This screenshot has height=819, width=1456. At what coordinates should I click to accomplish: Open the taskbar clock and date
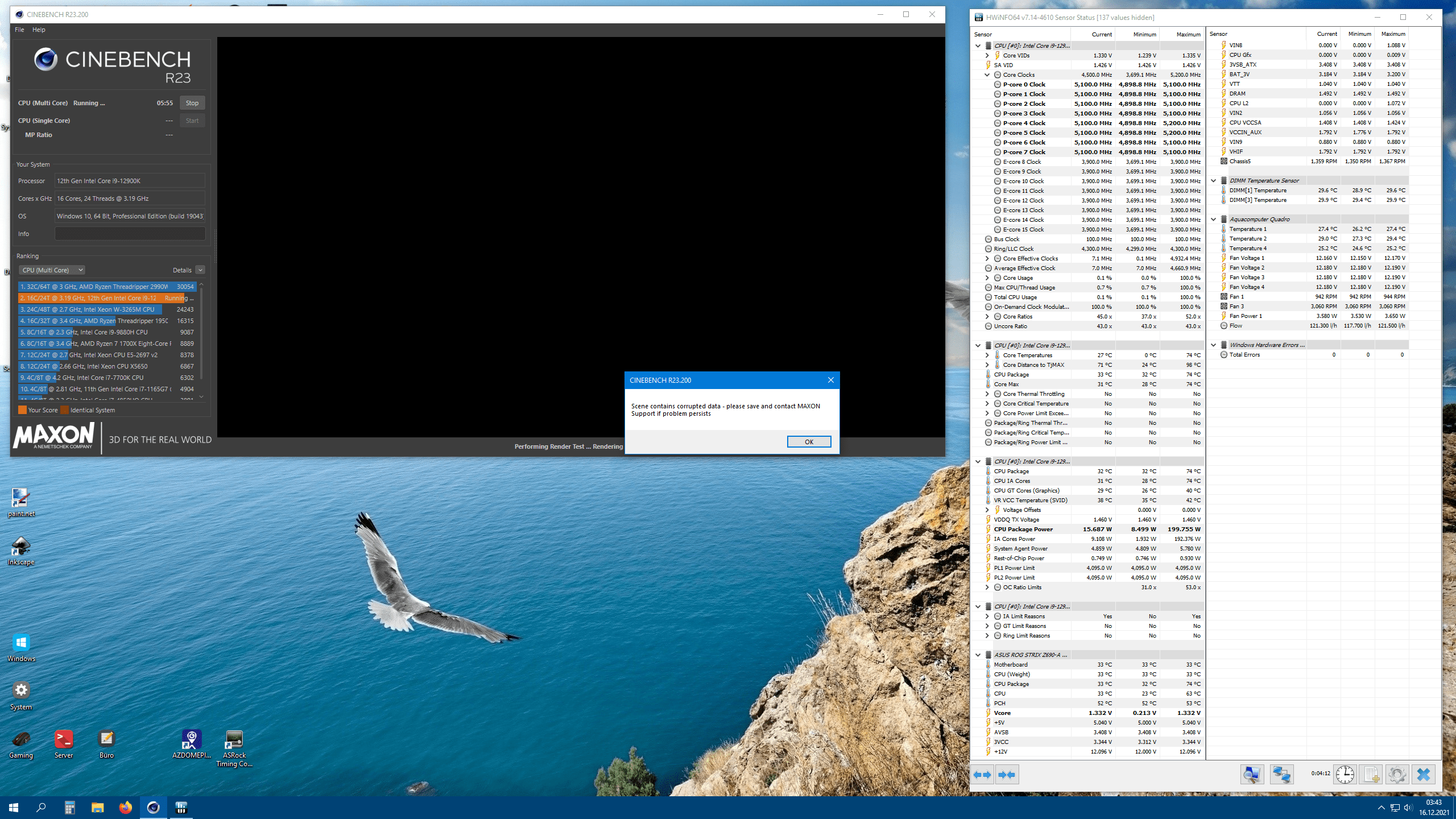tap(1433, 808)
